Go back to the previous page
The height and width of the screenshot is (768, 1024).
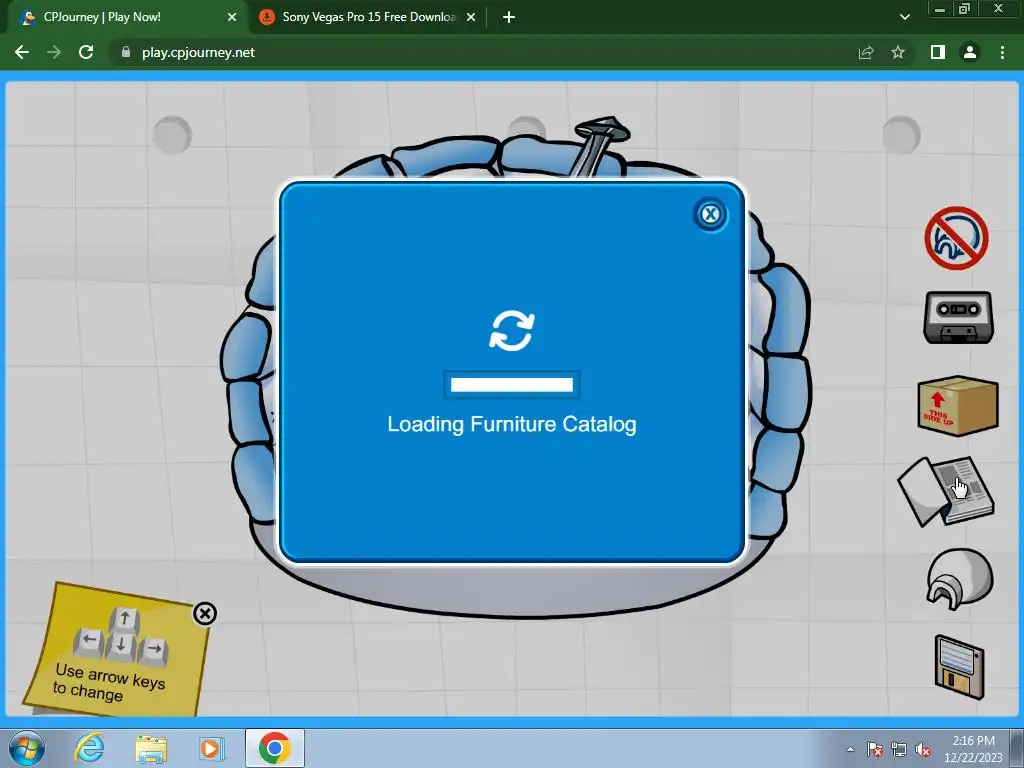coord(22,52)
